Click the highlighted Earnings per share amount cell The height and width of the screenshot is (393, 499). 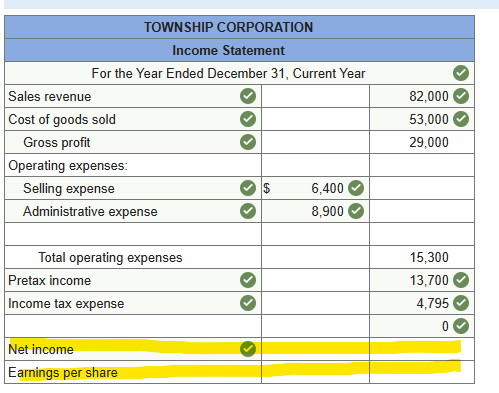click(x=422, y=372)
